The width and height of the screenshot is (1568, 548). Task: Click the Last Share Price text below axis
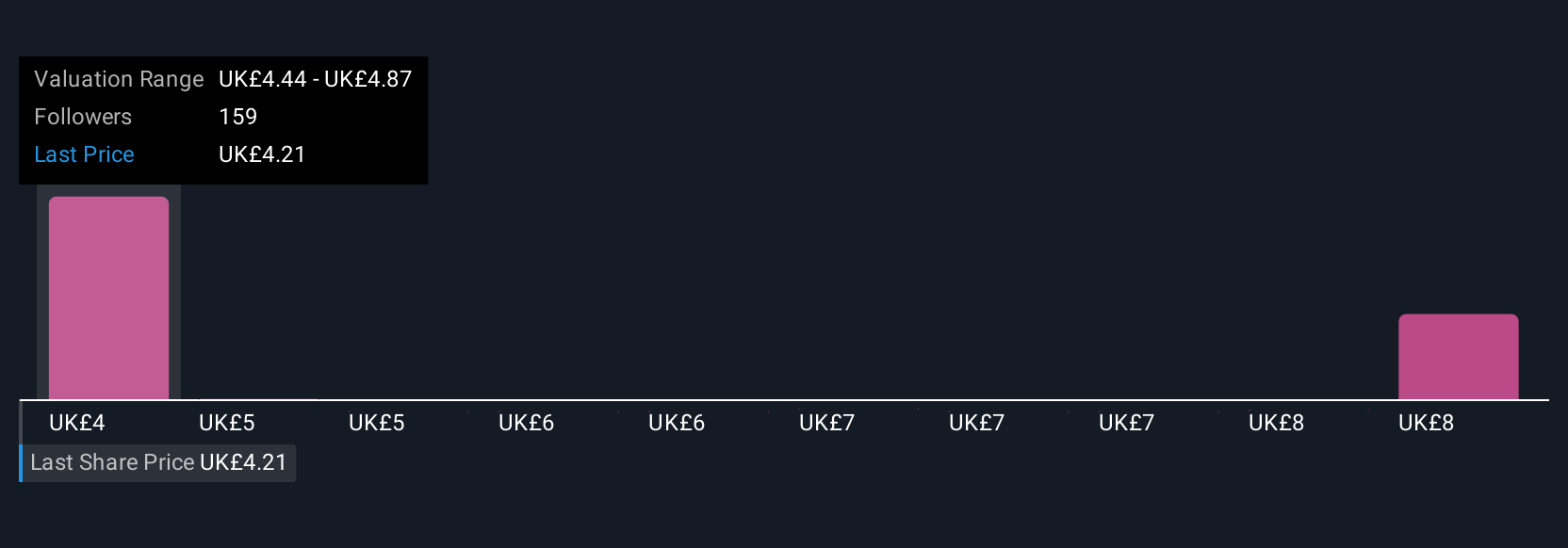112,462
